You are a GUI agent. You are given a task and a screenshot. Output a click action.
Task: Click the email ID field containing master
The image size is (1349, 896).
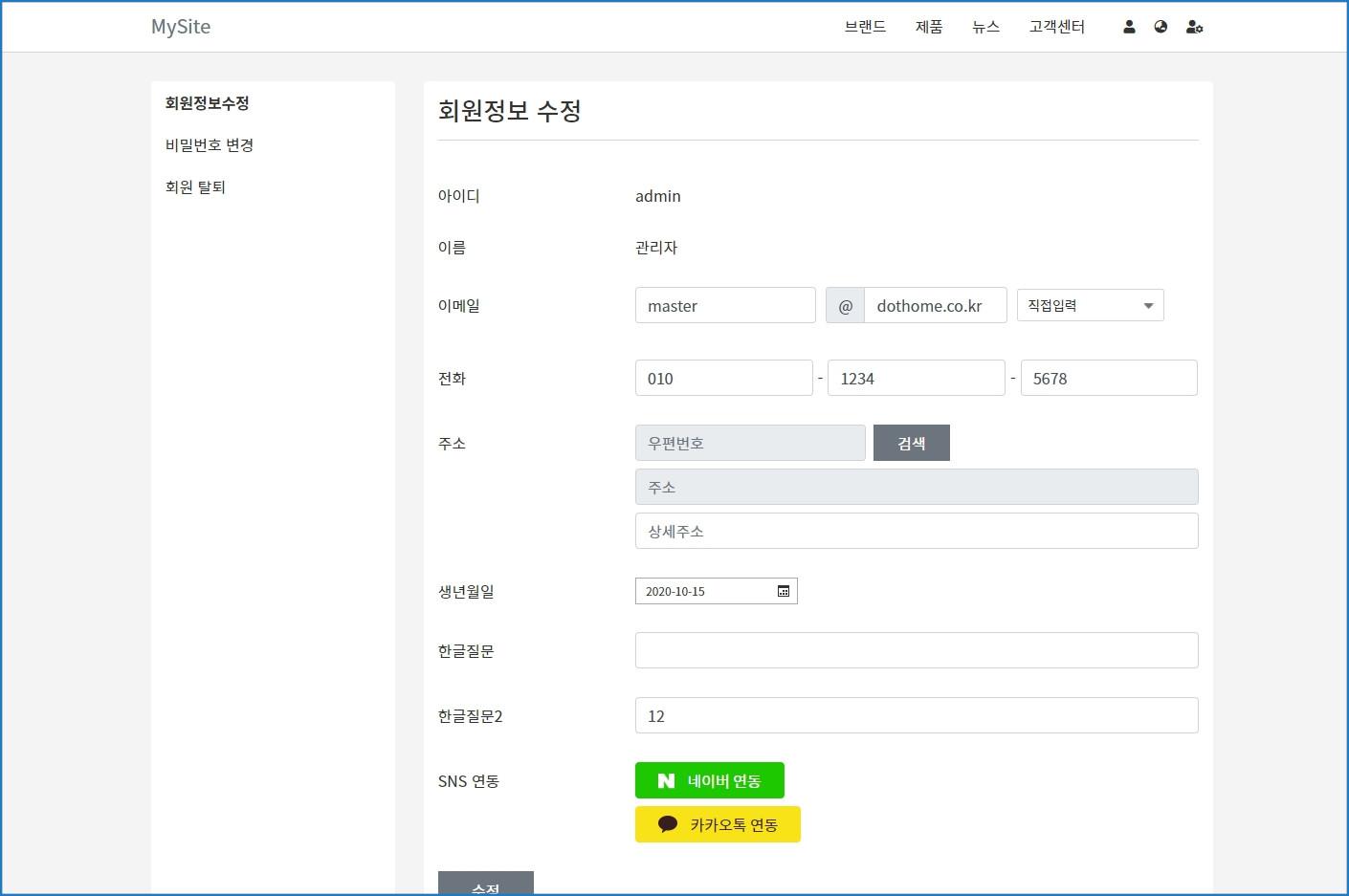click(x=724, y=306)
